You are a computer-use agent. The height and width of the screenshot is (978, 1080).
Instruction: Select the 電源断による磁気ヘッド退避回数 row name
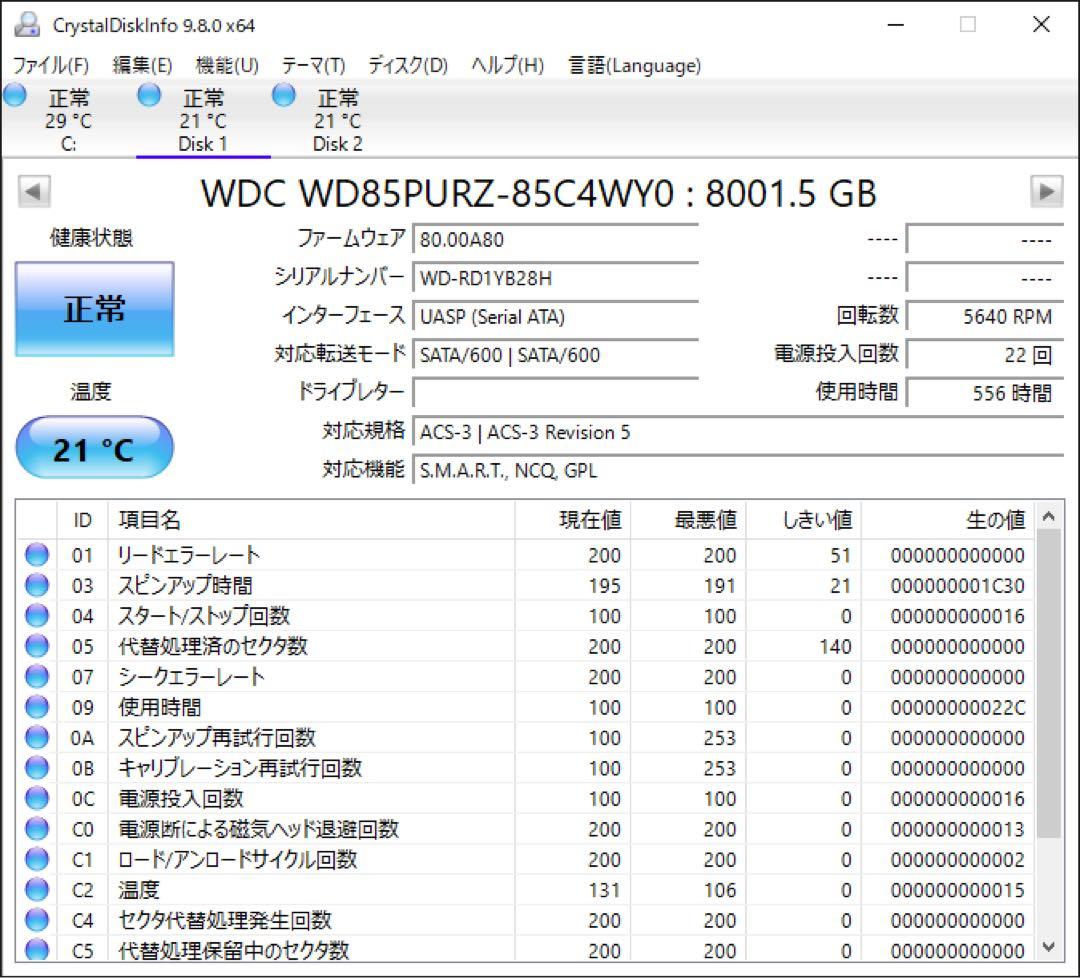click(x=258, y=829)
